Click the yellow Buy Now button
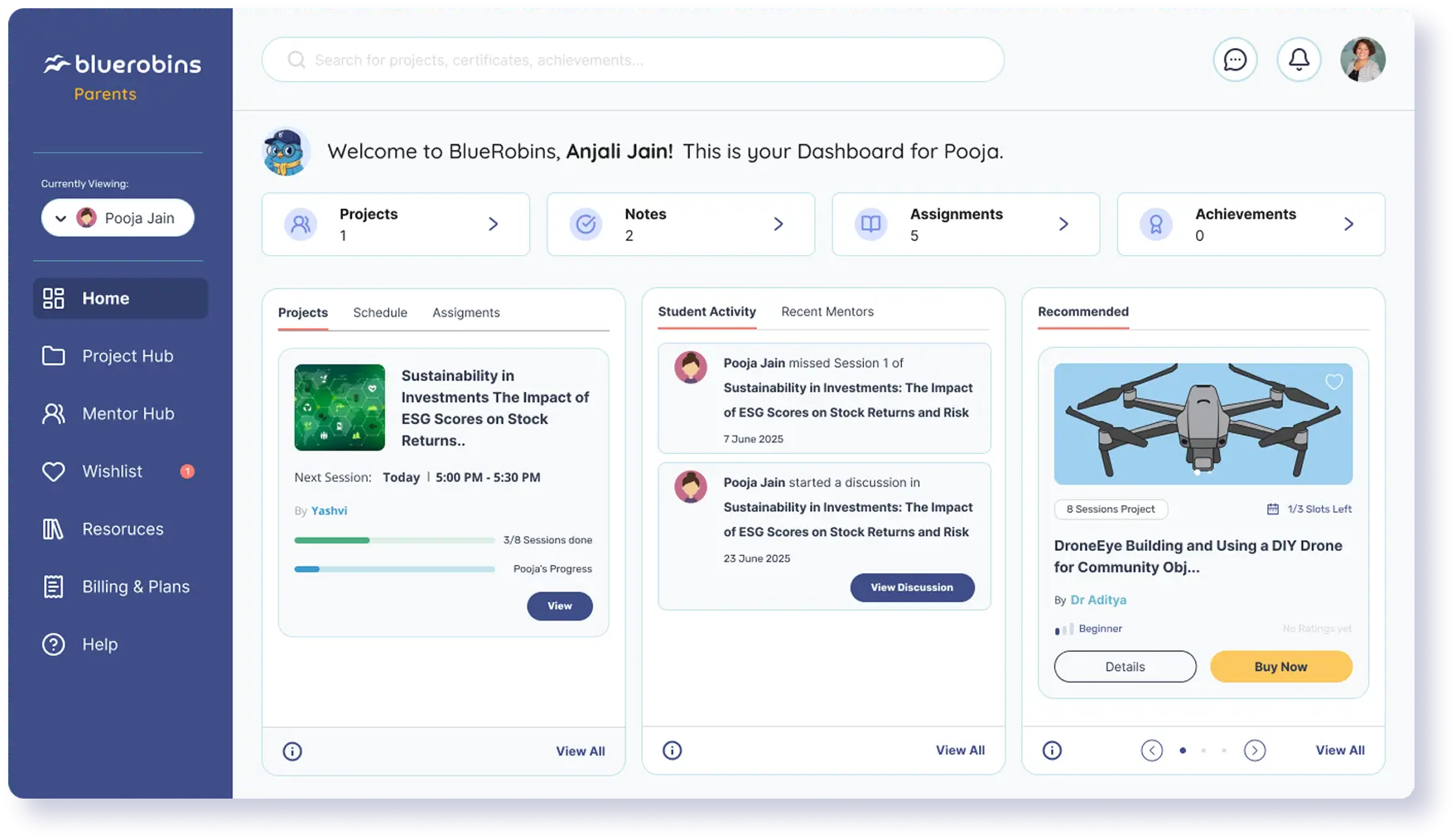 pyautogui.click(x=1280, y=667)
